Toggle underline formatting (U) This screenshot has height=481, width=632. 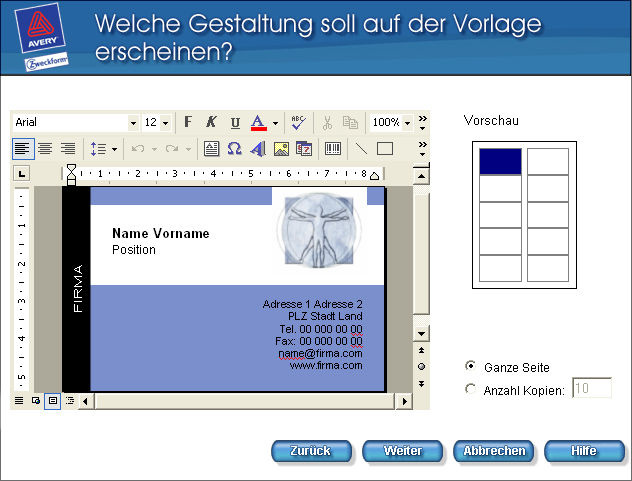tap(235, 122)
